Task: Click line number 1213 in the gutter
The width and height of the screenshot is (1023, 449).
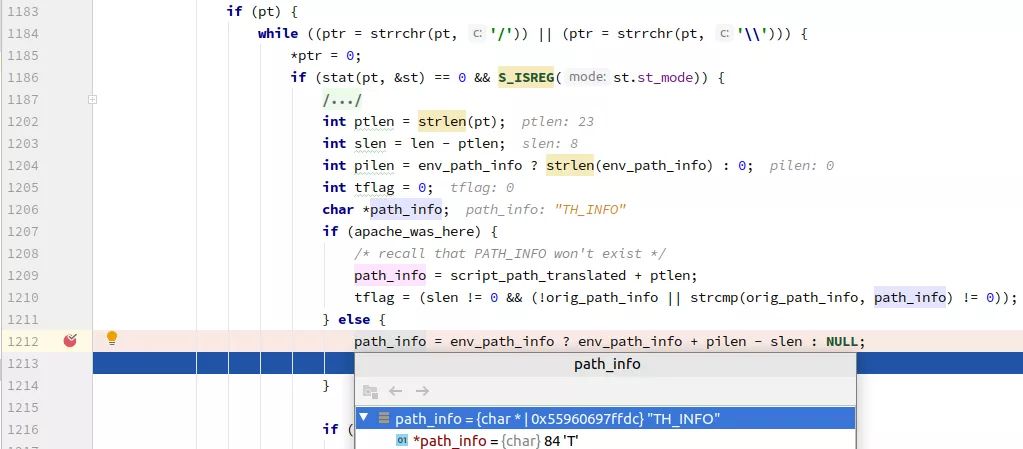Action: coord(23,364)
